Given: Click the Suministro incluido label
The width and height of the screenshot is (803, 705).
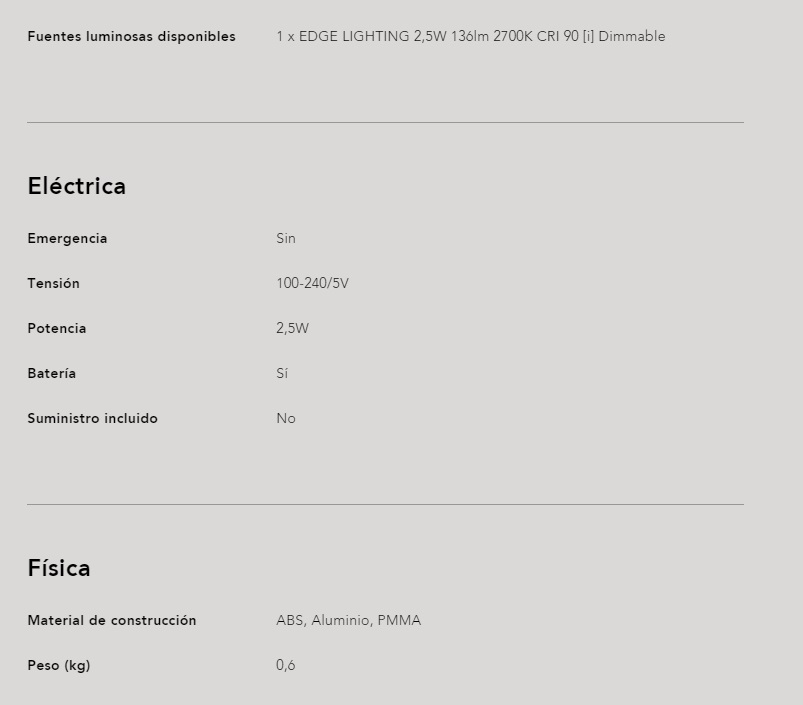Looking at the screenshot, I should click(x=92, y=418).
